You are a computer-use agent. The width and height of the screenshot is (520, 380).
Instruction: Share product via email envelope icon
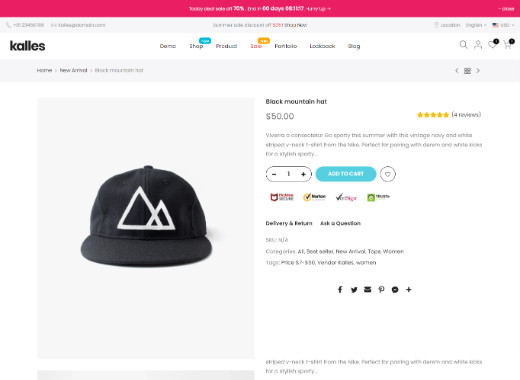point(368,289)
